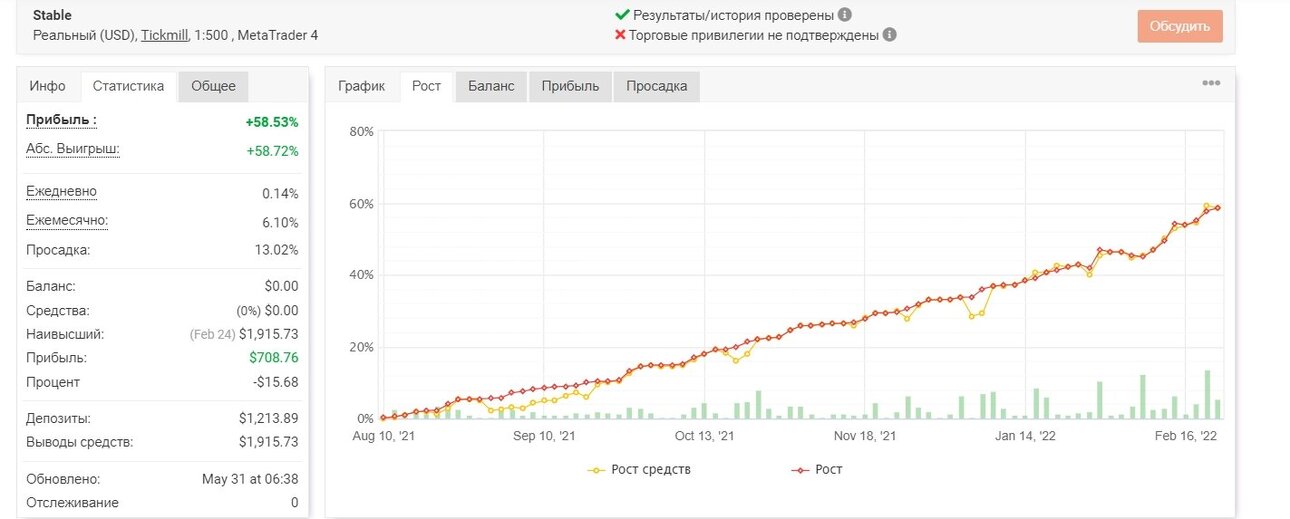Click the red X unverified privileges icon
This screenshot has height=519, width=1290.
click(620, 35)
